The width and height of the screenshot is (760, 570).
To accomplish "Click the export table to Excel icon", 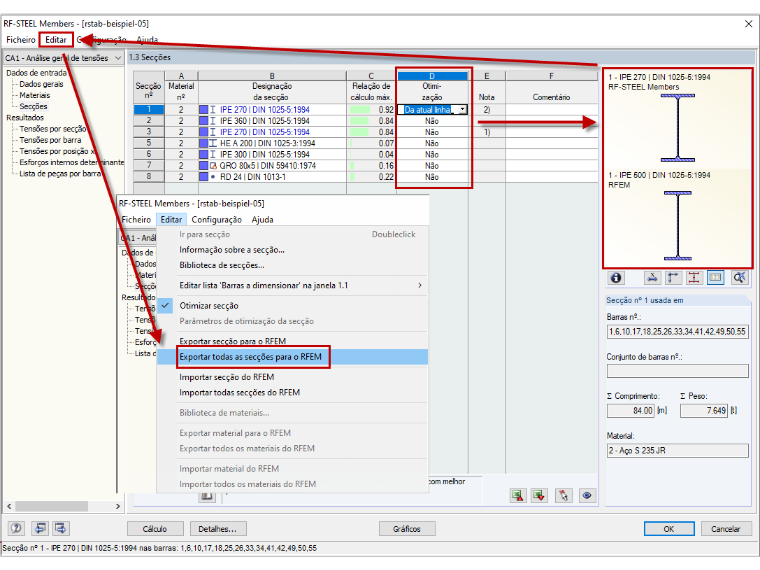I will 518,495.
